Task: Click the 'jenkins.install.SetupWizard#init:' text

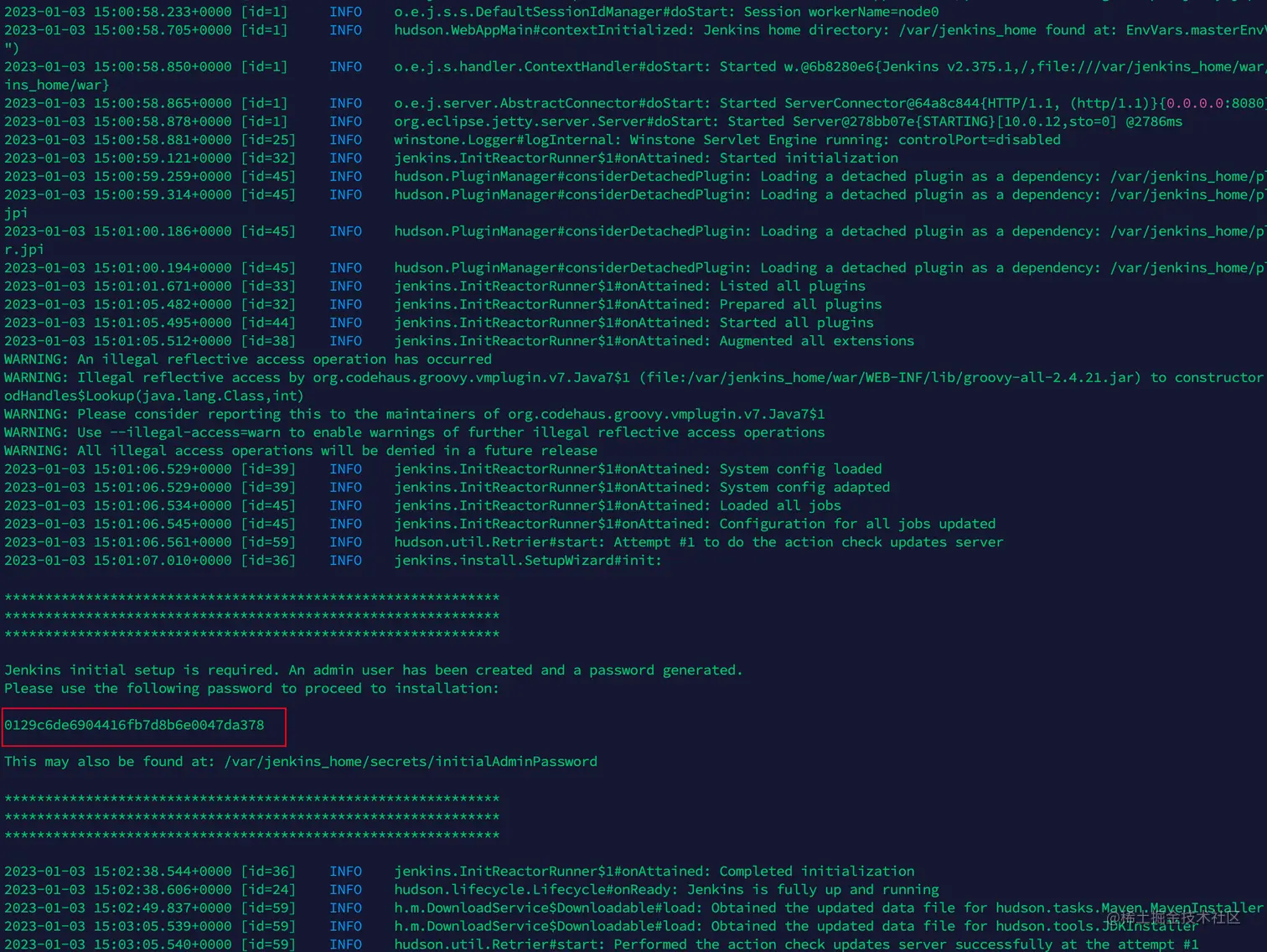Action: coord(528,561)
